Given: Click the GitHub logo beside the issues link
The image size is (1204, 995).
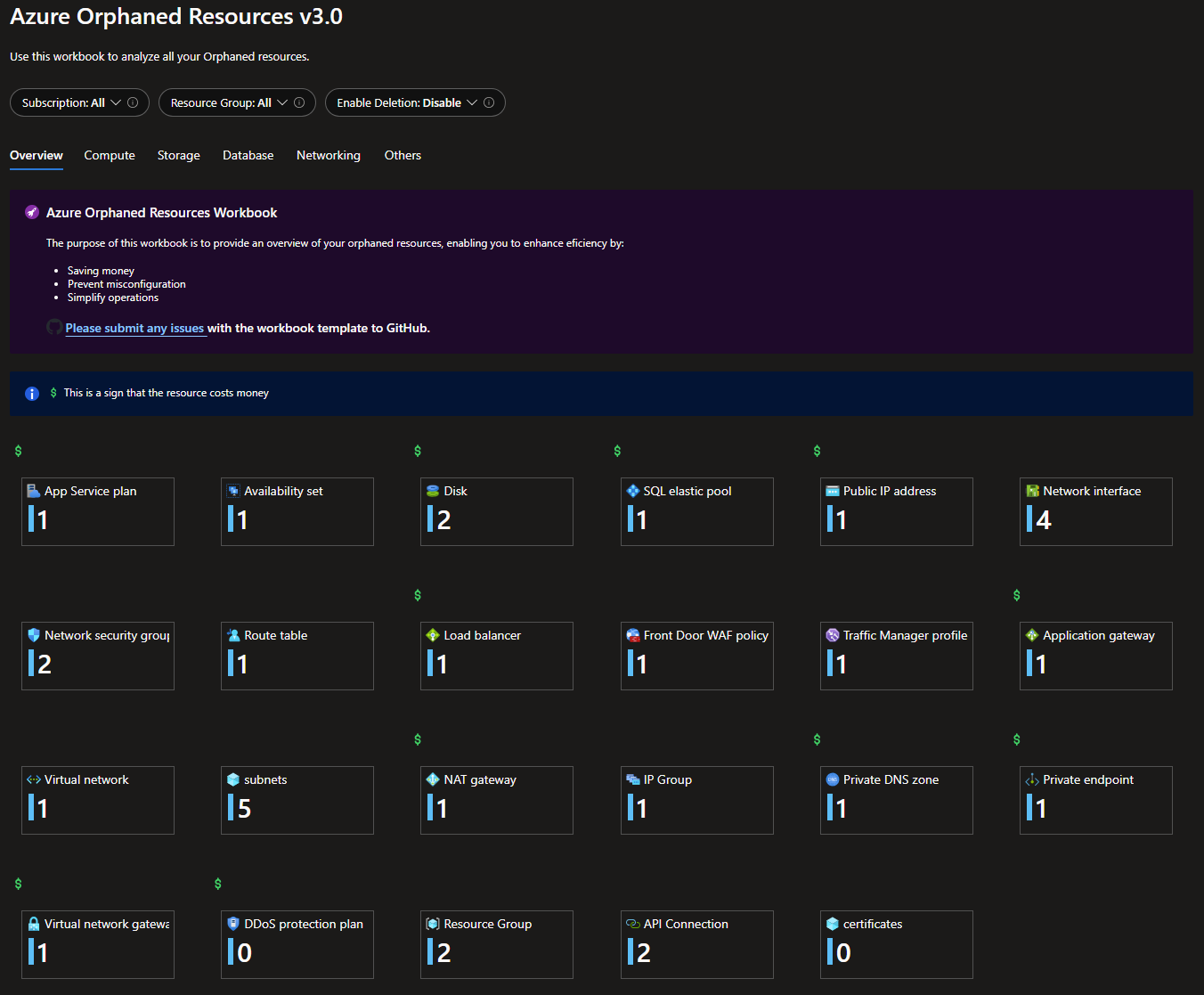Looking at the screenshot, I should point(53,327).
